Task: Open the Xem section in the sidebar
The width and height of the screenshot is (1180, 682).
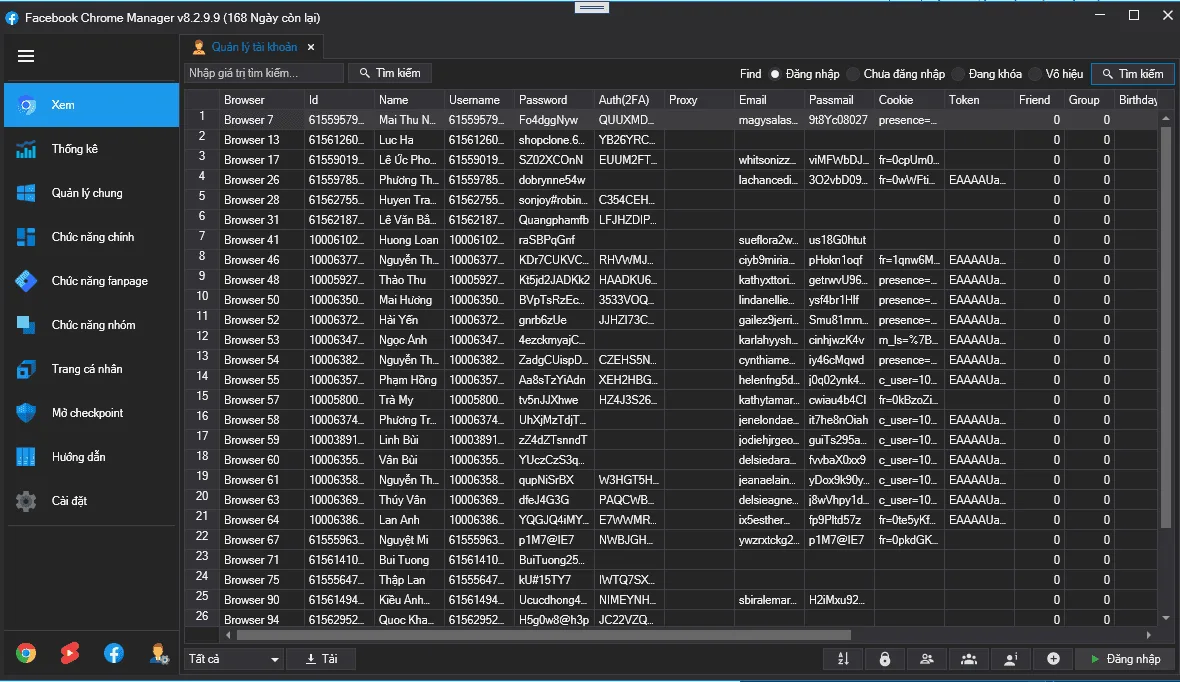Action: tap(91, 105)
